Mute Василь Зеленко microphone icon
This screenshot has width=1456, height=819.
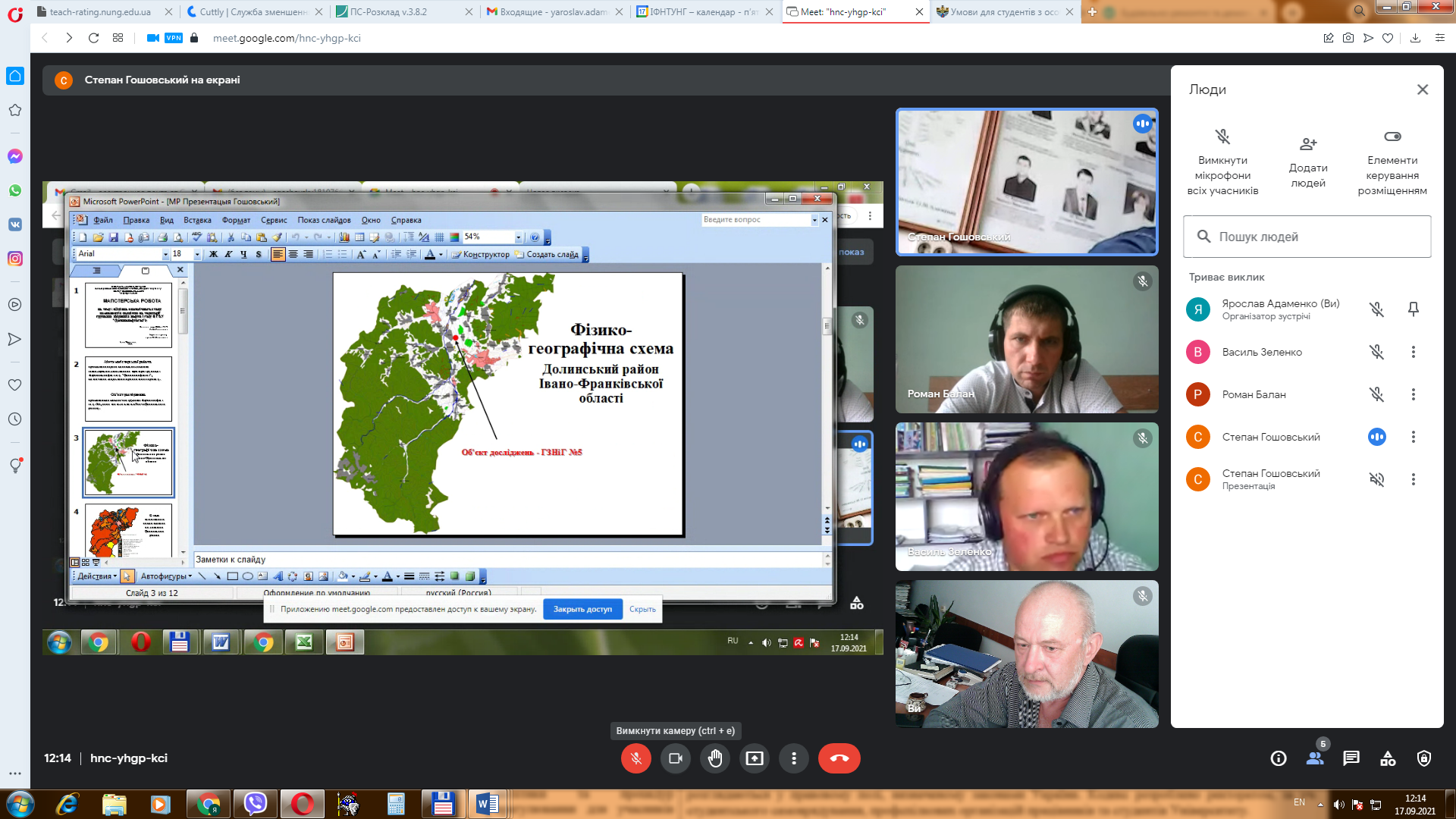click(x=1377, y=352)
